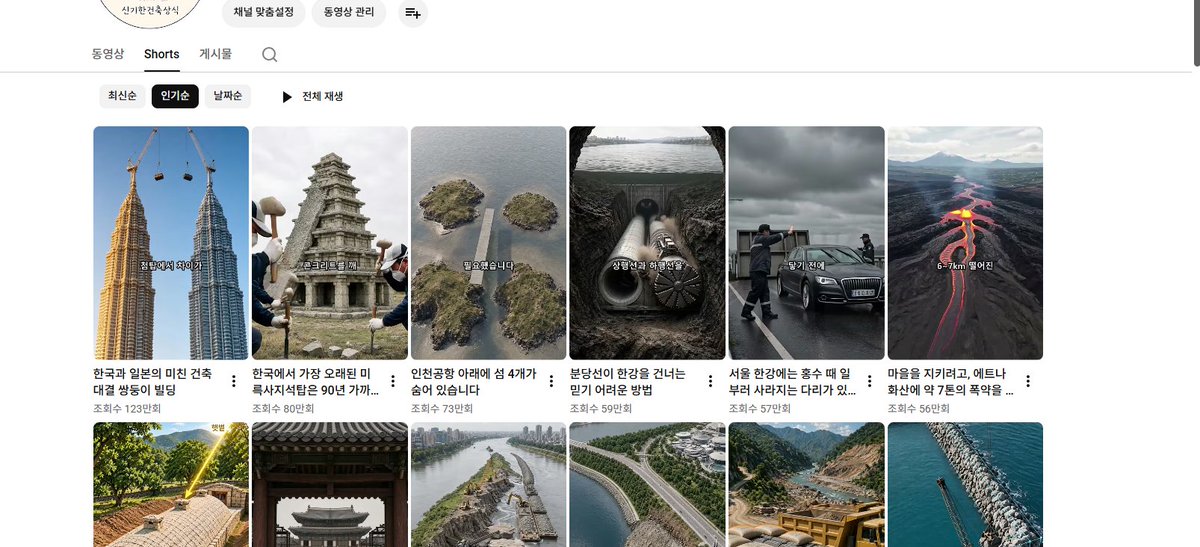1200x547 pixels.
Task: Sort shorts by 날짜순
Action: tap(228, 96)
